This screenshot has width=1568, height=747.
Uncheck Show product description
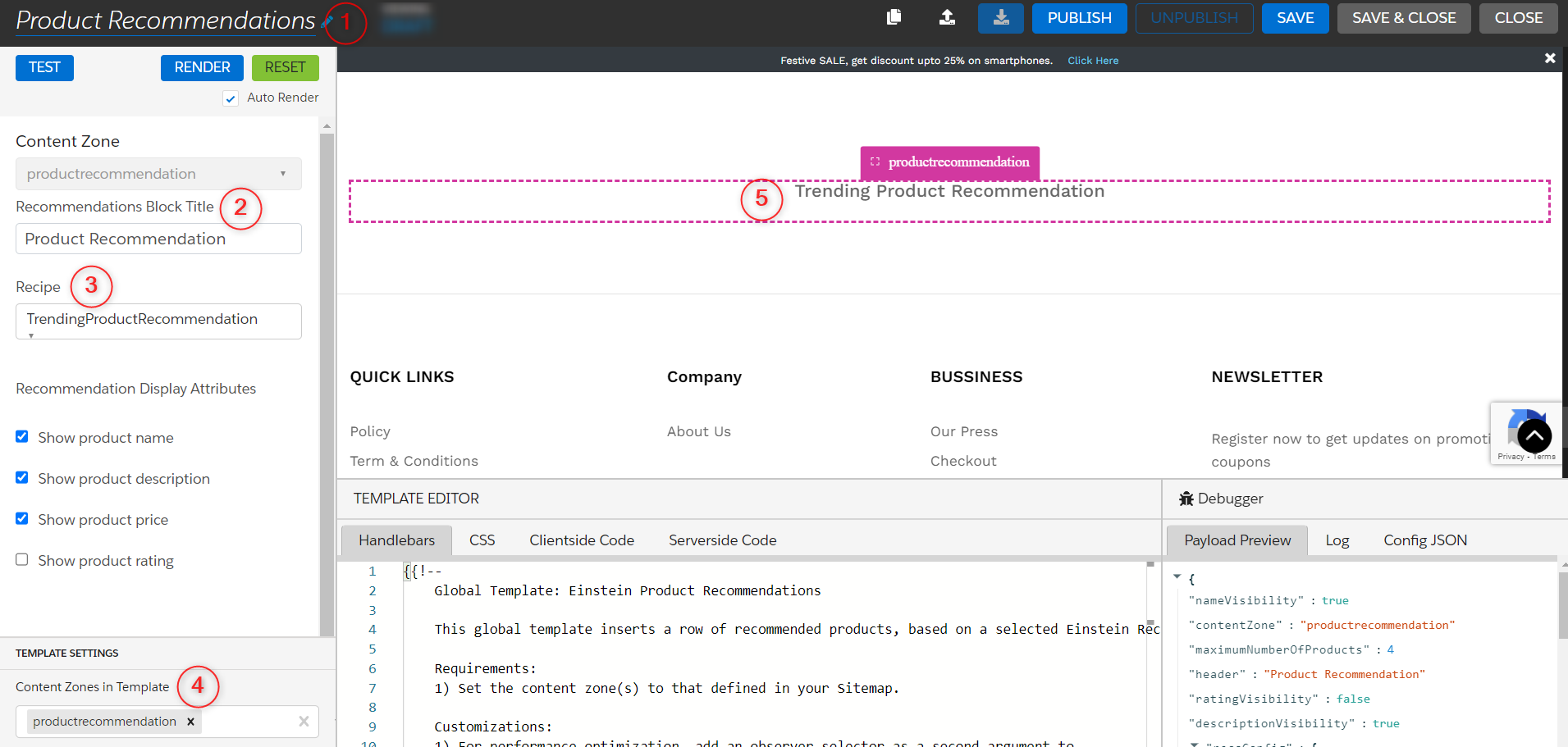(x=22, y=478)
